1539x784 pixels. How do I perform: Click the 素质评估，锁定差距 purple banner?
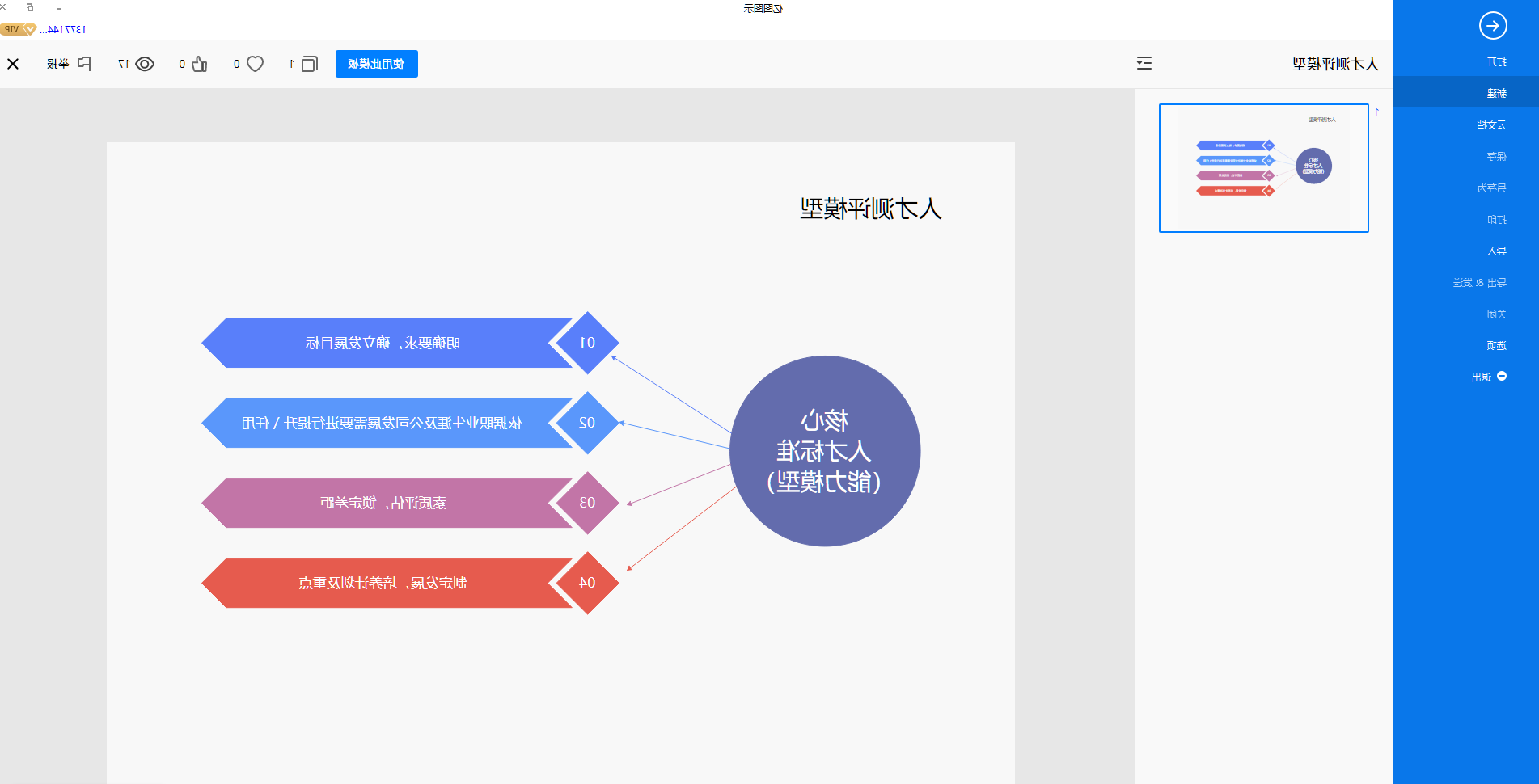(x=387, y=503)
